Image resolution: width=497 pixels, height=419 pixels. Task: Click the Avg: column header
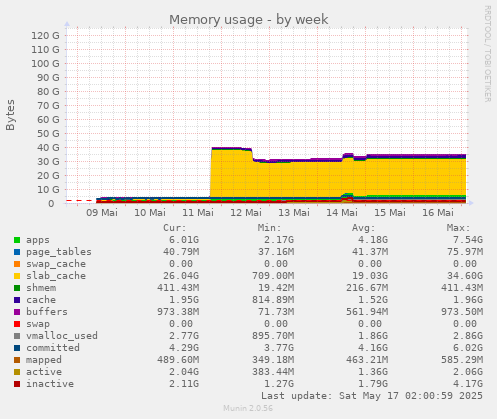tap(364, 228)
